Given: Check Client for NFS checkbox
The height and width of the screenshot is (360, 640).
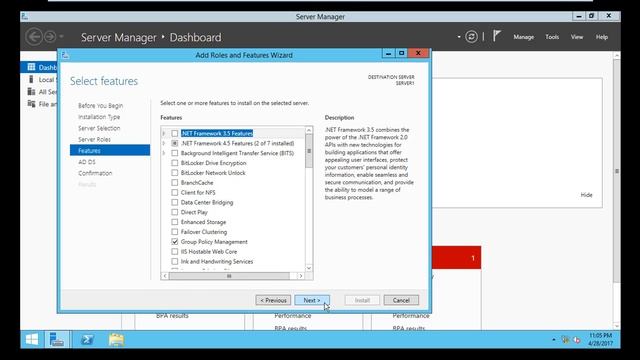Looking at the screenshot, I should point(175,192).
